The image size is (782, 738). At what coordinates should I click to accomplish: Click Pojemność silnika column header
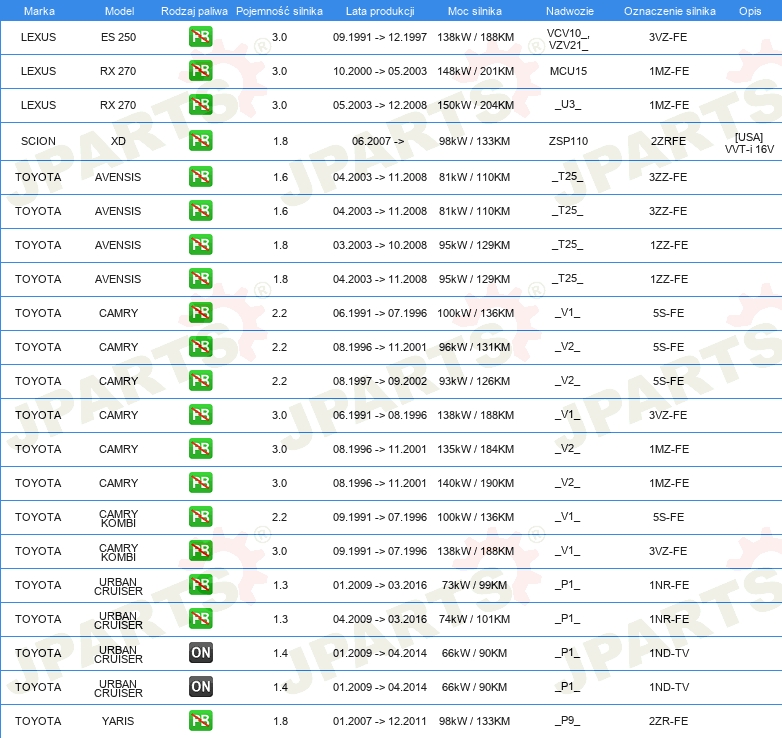point(279,11)
